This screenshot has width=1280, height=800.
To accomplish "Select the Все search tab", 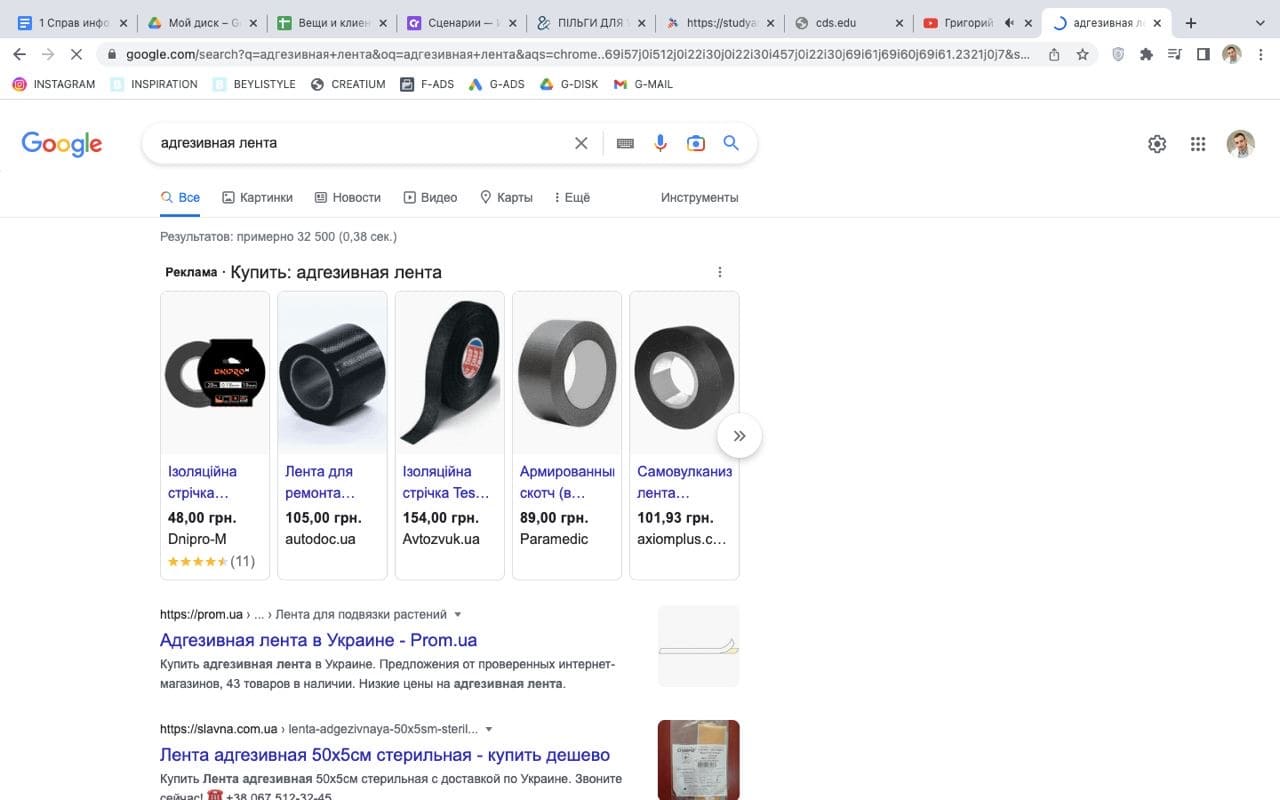I will 180,197.
